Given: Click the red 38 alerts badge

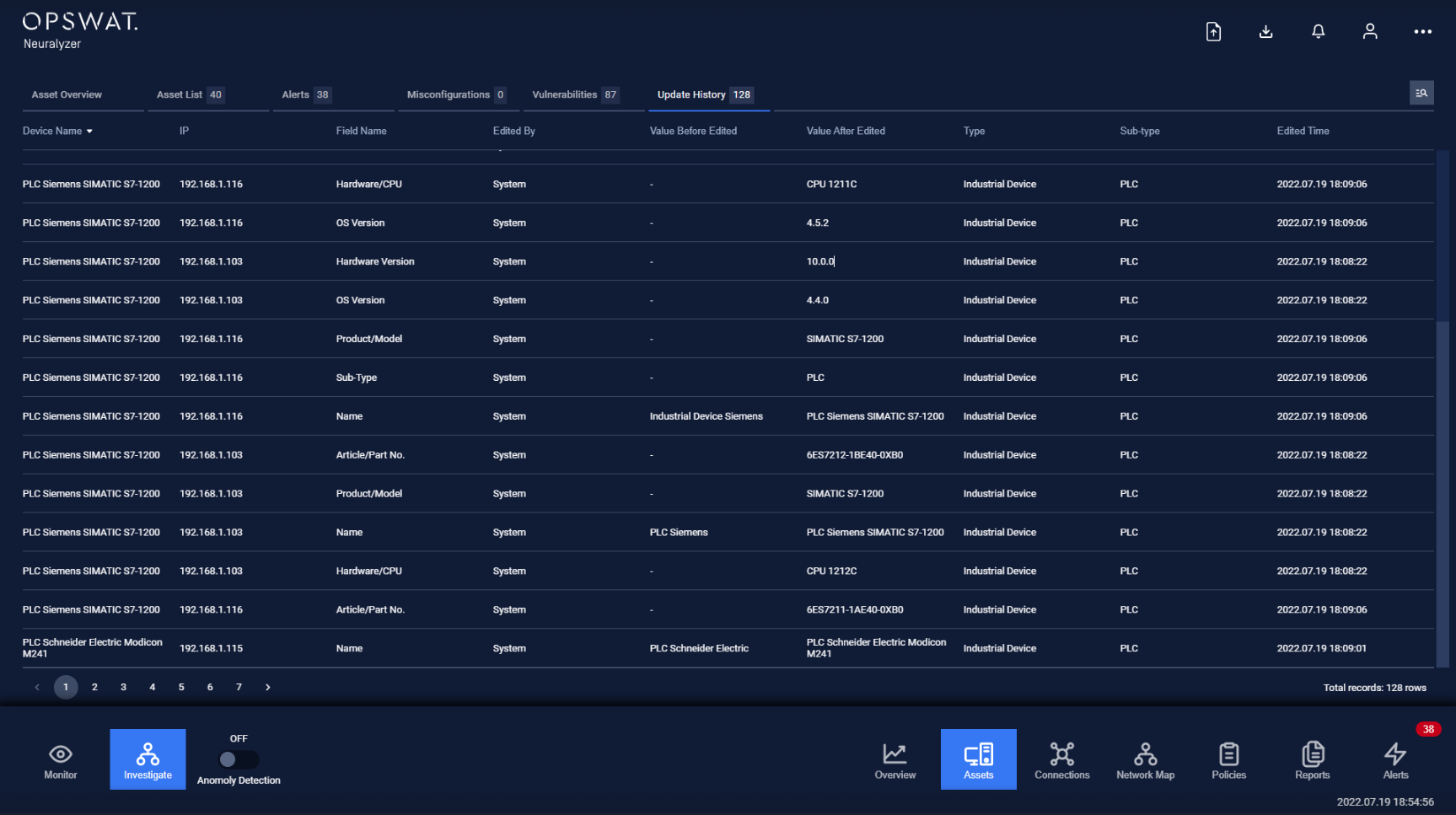Looking at the screenshot, I should pos(1427,729).
